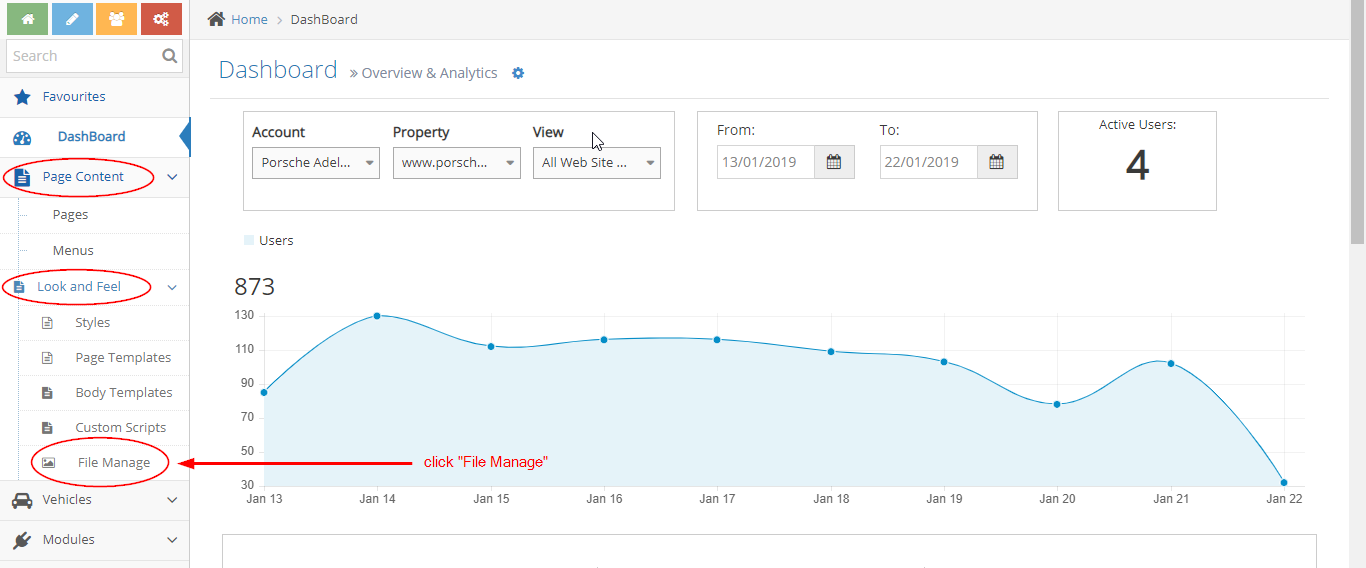Click the red settings cogs shortcut button
The image size is (1366, 568).
[161, 19]
